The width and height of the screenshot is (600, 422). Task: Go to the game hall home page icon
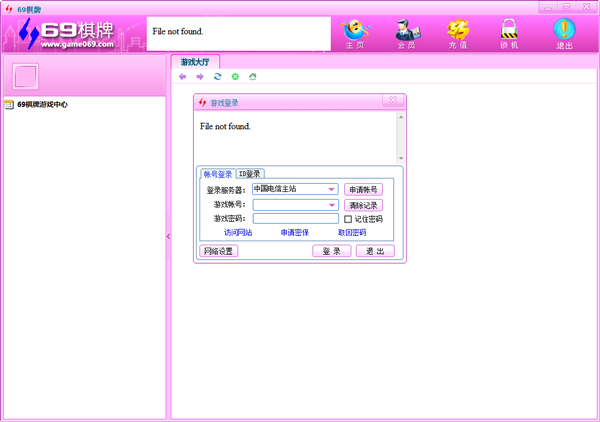253,77
